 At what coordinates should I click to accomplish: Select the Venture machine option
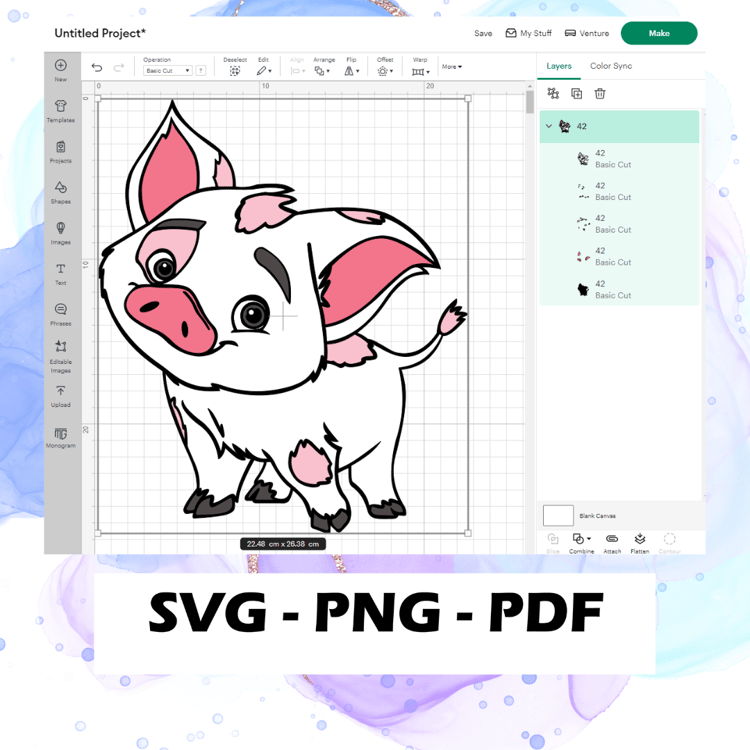click(587, 33)
